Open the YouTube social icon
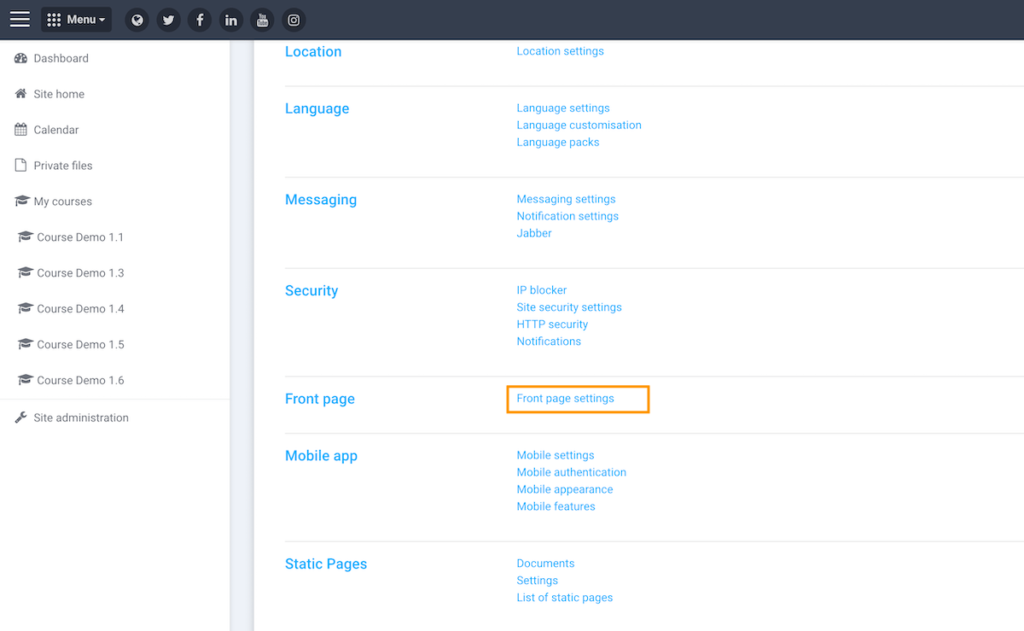The image size is (1024, 631). click(262, 20)
